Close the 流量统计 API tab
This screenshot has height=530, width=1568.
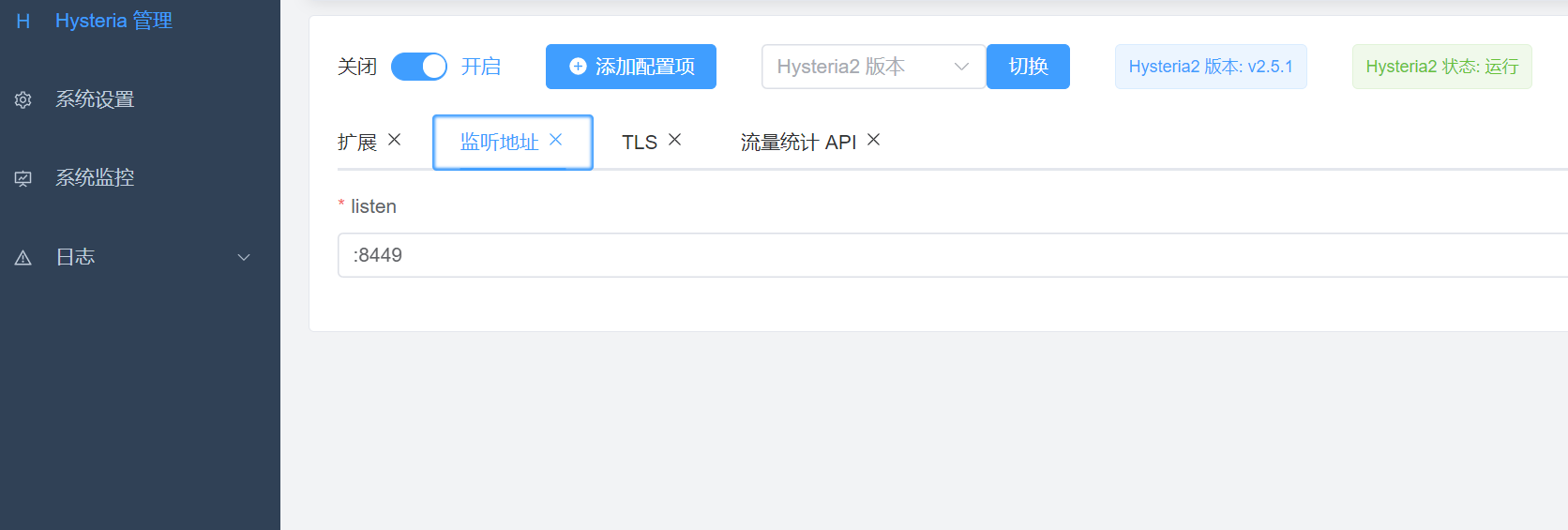point(874,140)
